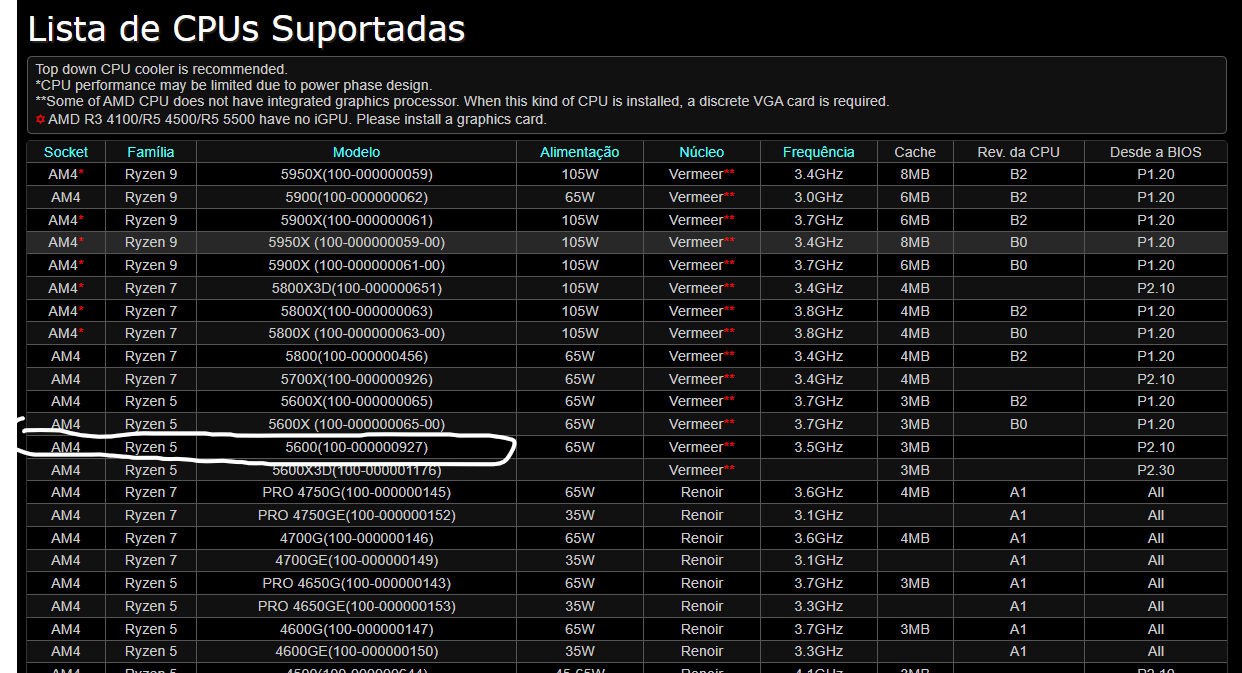Select model PRO 4650GE(100-000000153) cell
This screenshot has width=1242, height=673.
(x=357, y=606)
